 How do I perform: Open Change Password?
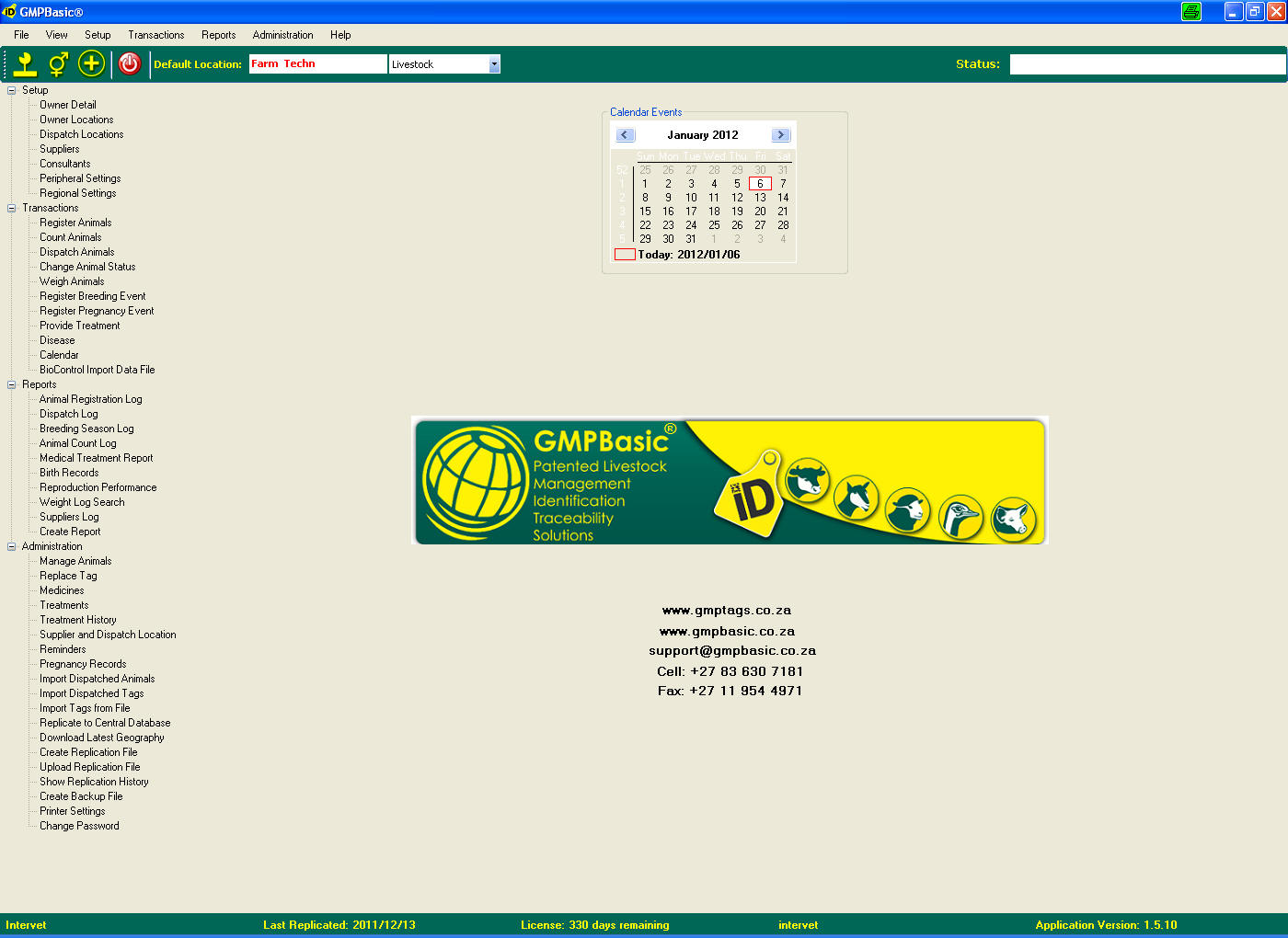click(79, 826)
